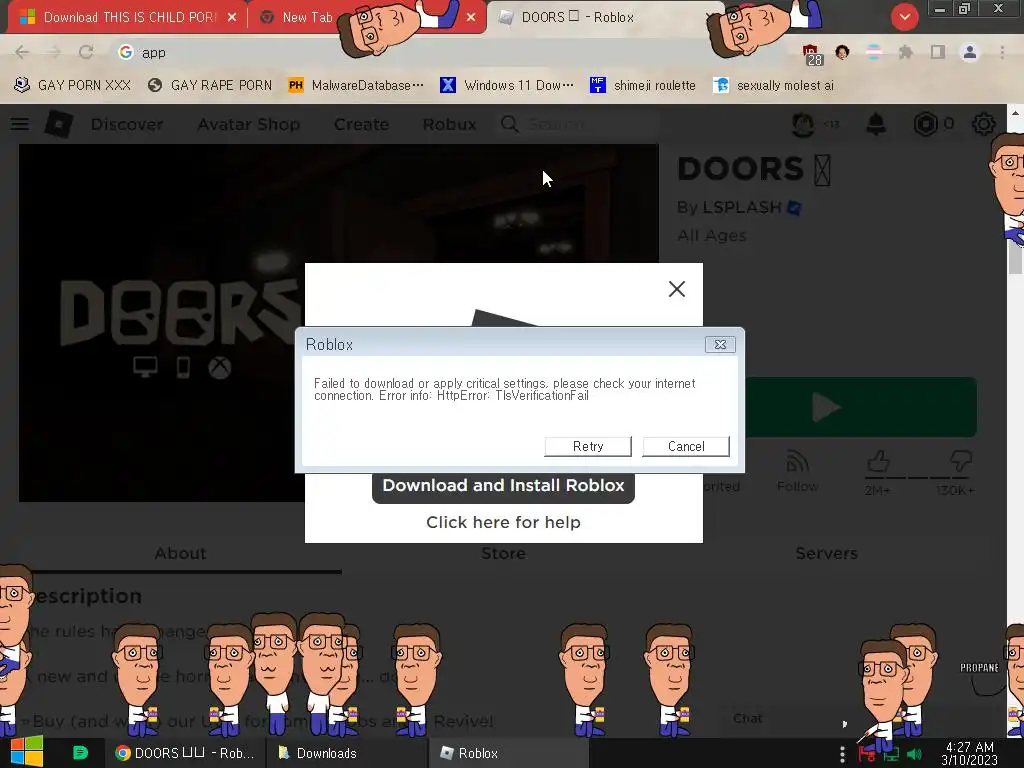Switch to the Servers tab
1024x768 pixels.
(x=827, y=553)
